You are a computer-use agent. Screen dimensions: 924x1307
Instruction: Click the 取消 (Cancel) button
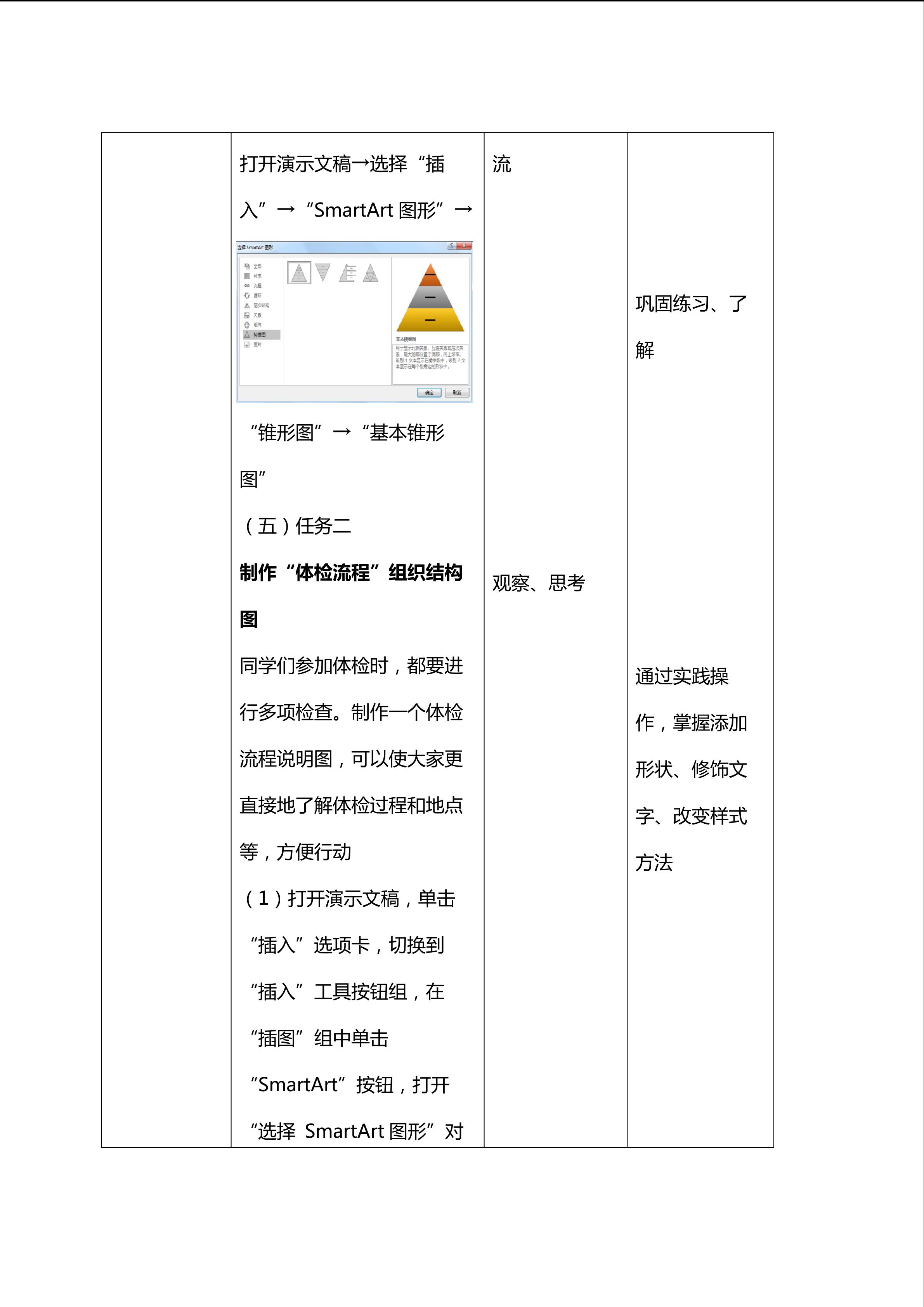point(457,392)
